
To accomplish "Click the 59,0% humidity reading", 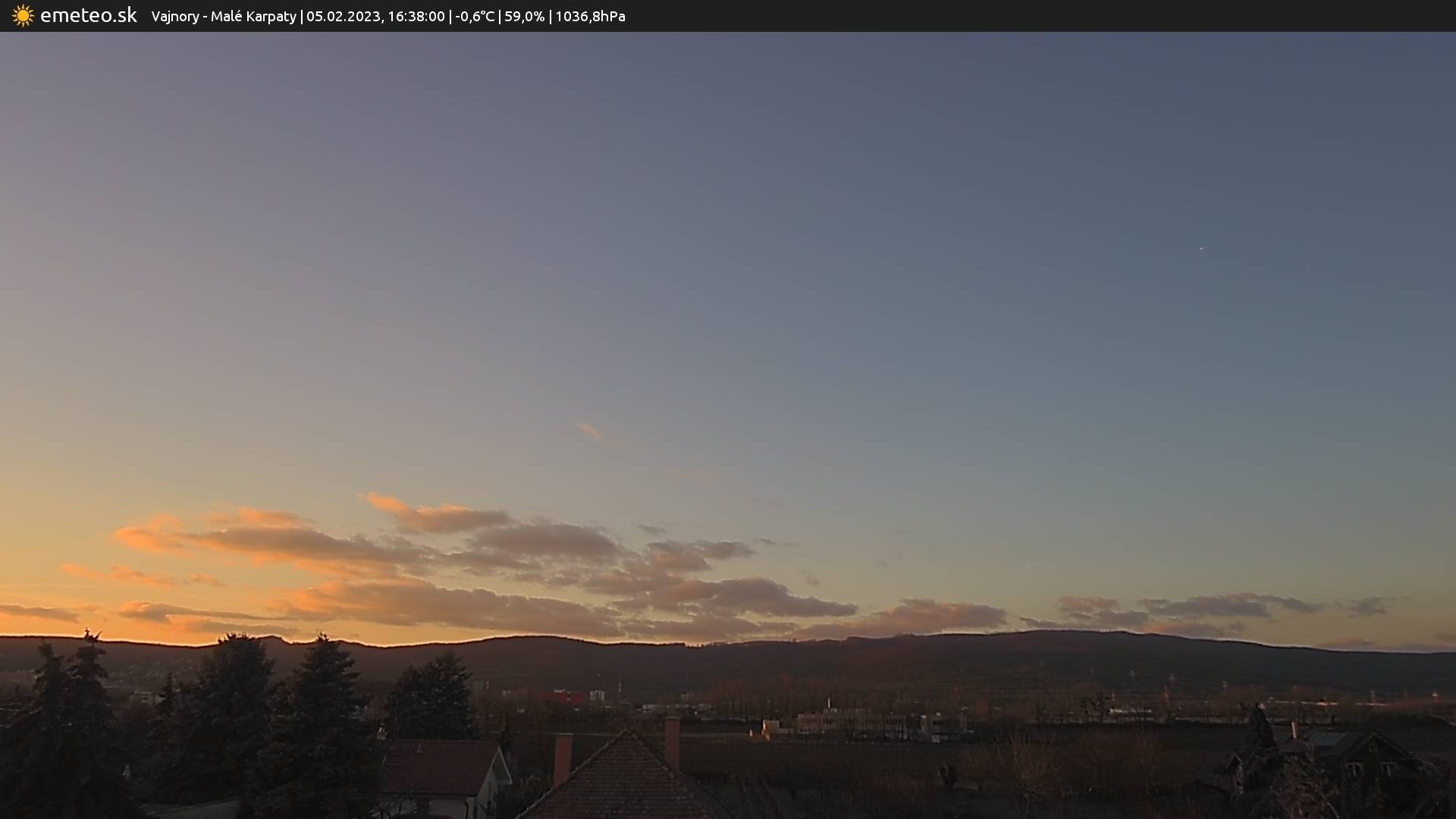I will [x=524, y=16].
